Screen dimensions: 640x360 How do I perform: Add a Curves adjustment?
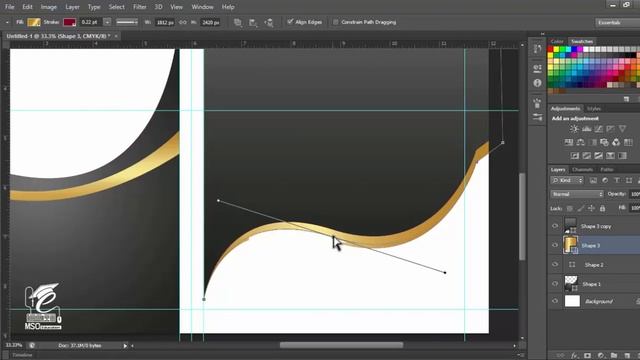click(598, 129)
